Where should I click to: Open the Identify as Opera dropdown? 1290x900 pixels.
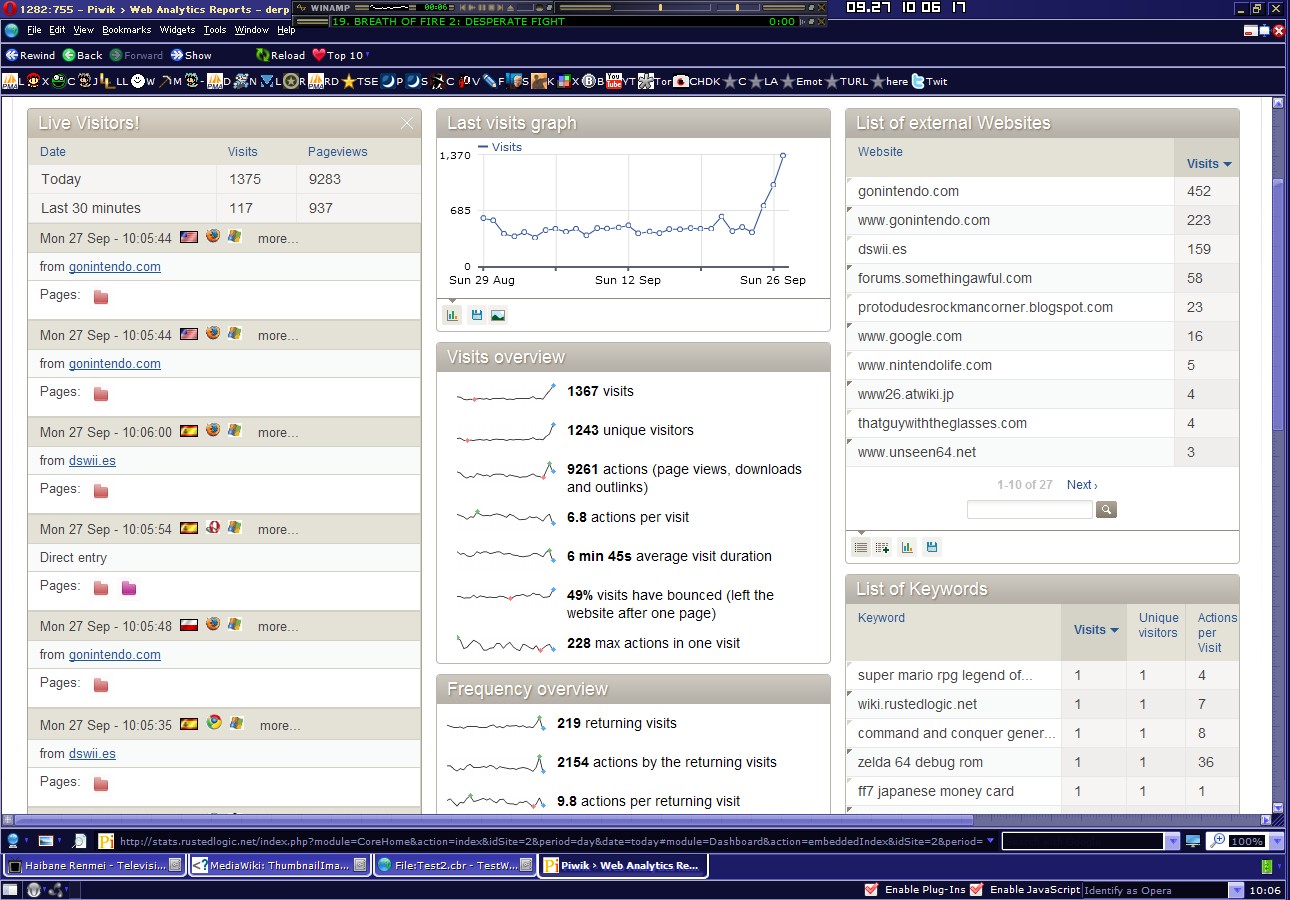[1236, 890]
